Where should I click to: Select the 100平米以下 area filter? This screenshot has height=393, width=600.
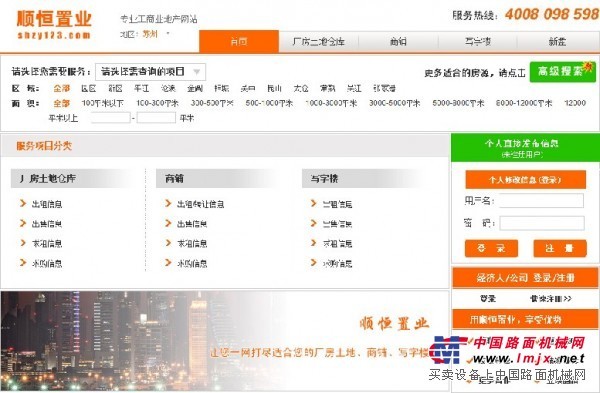click(103, 103)
